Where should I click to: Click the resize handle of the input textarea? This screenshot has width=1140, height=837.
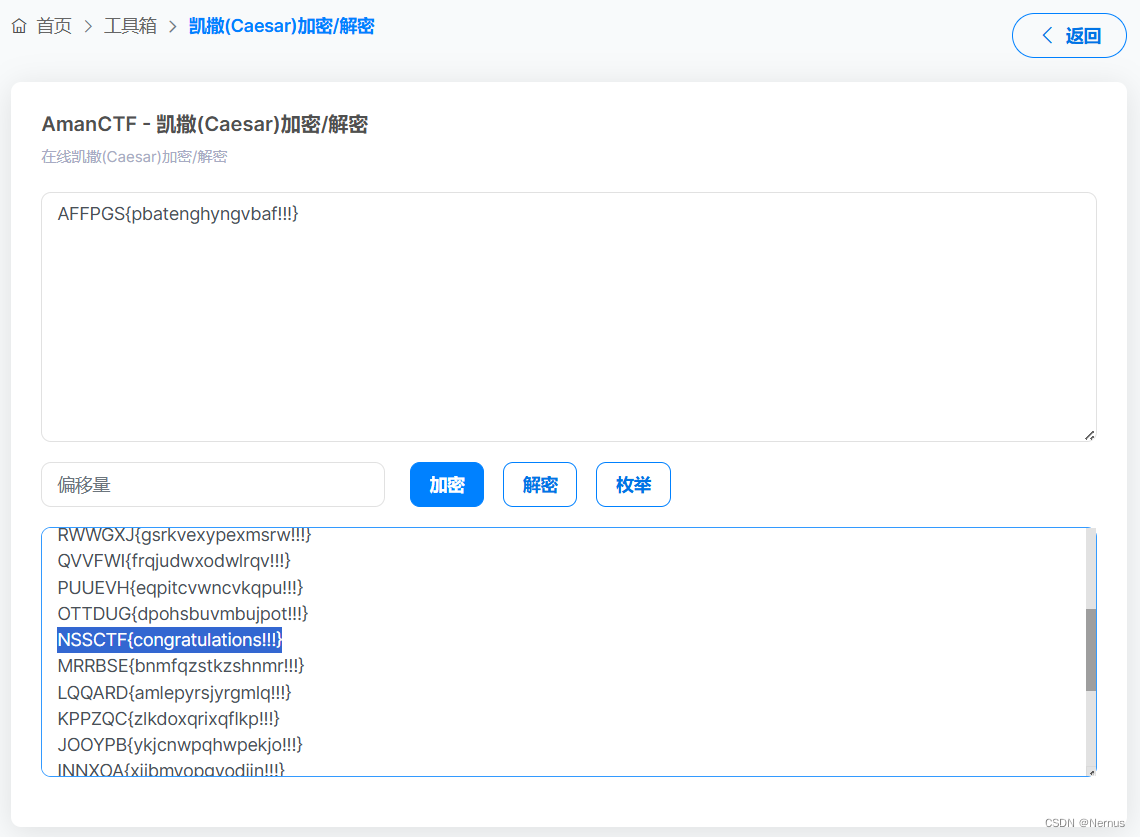[x=1089, y=434]
